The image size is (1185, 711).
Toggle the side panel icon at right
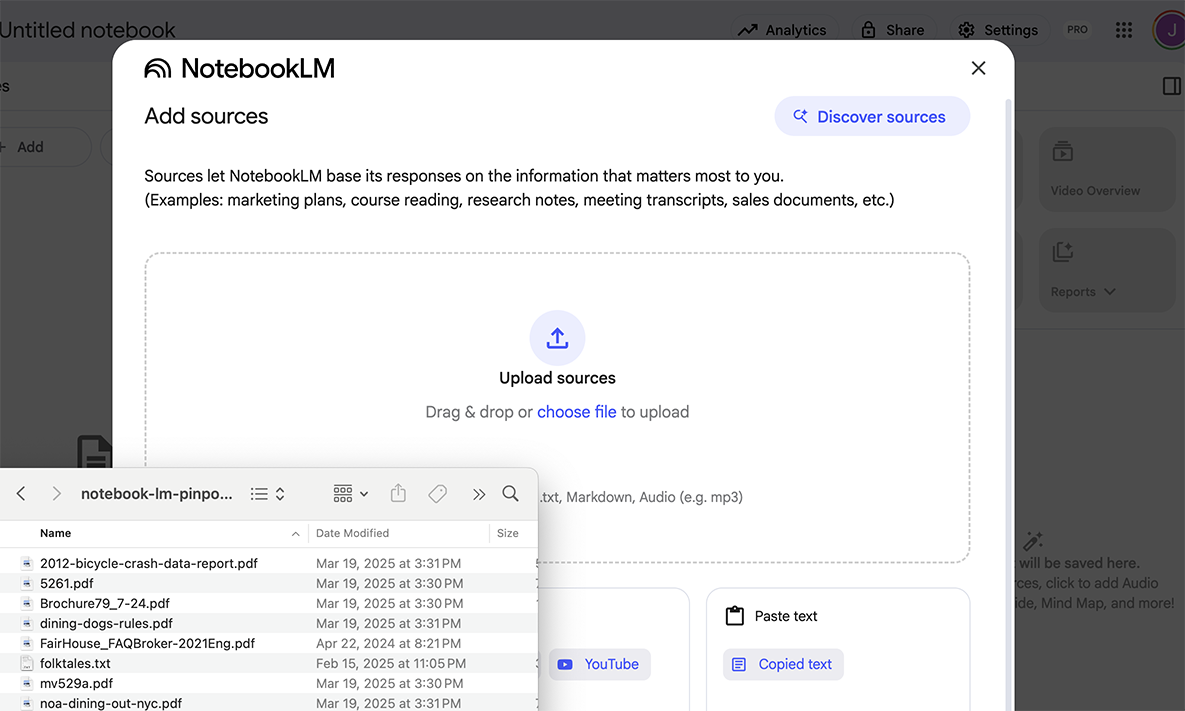(x=1172, y=87)
